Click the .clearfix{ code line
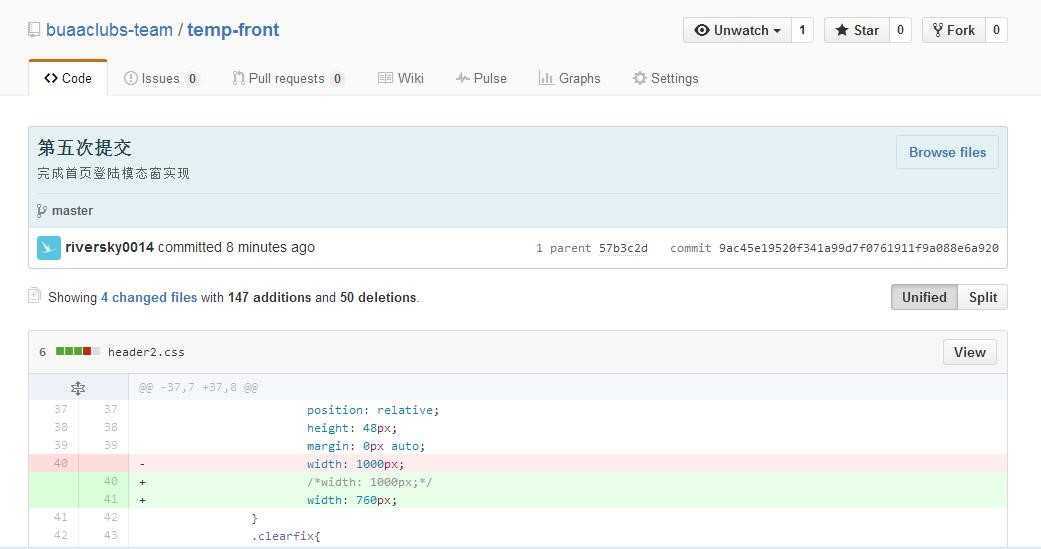Viewport: 1041px width, 549px height. click(286, 536)
